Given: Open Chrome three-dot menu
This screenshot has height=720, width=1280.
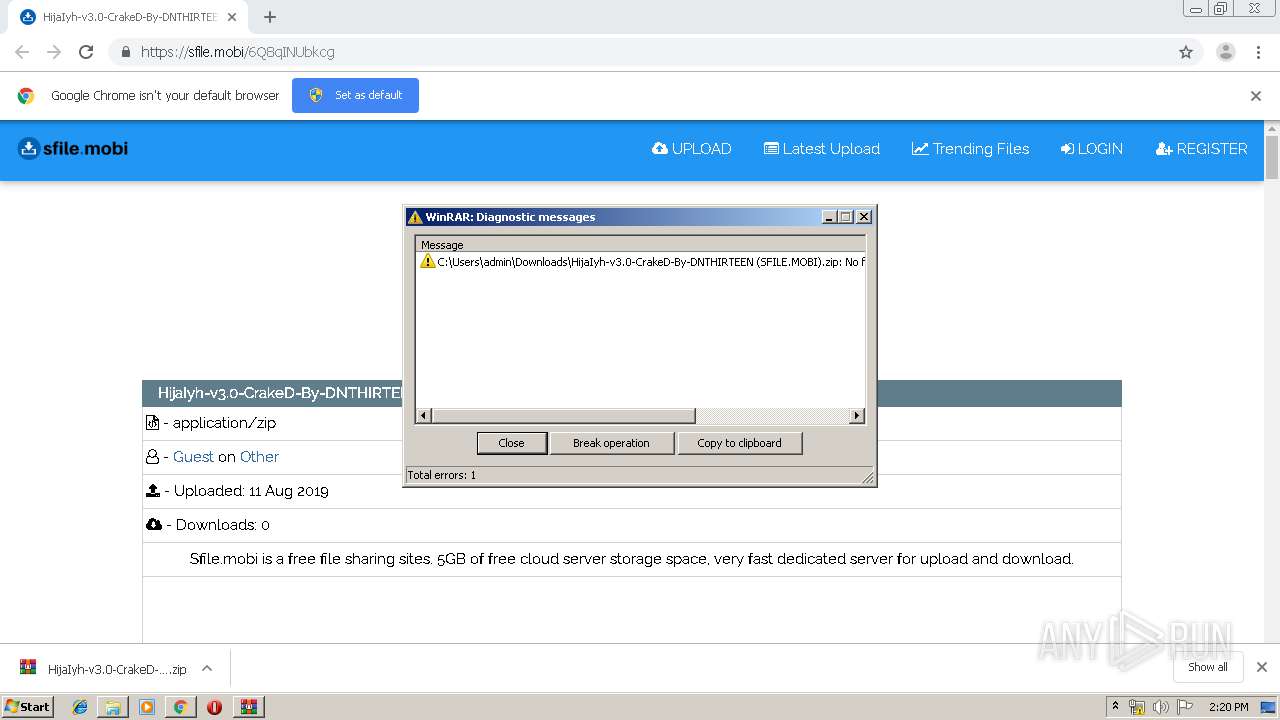Looking at the screenshot, I should pyautogui.click(x=1259, y=52).
